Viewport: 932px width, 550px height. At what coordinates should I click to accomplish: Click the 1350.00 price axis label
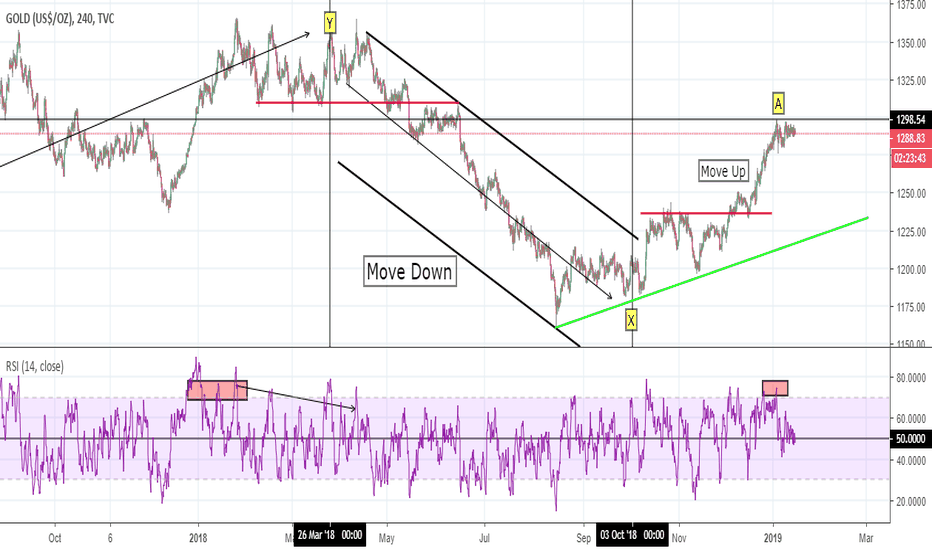tap(911, 43)
